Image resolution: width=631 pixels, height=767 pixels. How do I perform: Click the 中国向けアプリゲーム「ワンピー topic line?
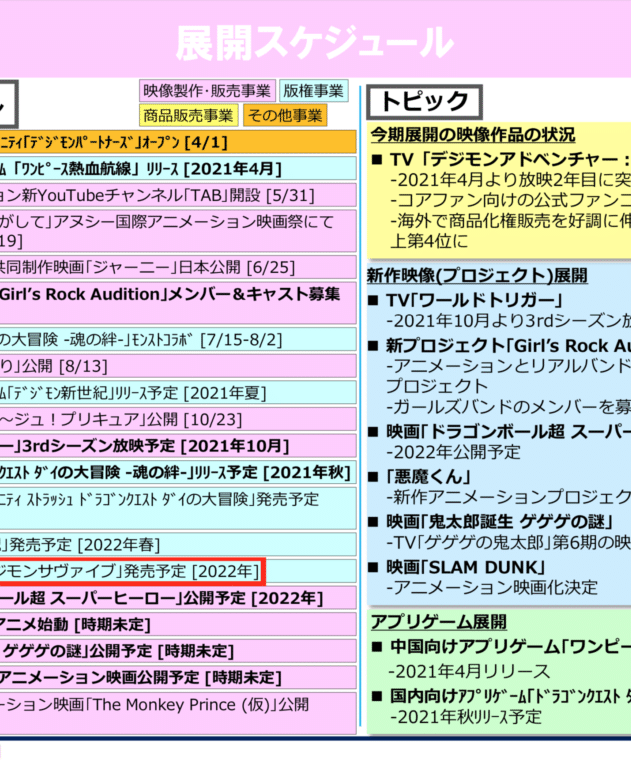click(x=510, y=647)
